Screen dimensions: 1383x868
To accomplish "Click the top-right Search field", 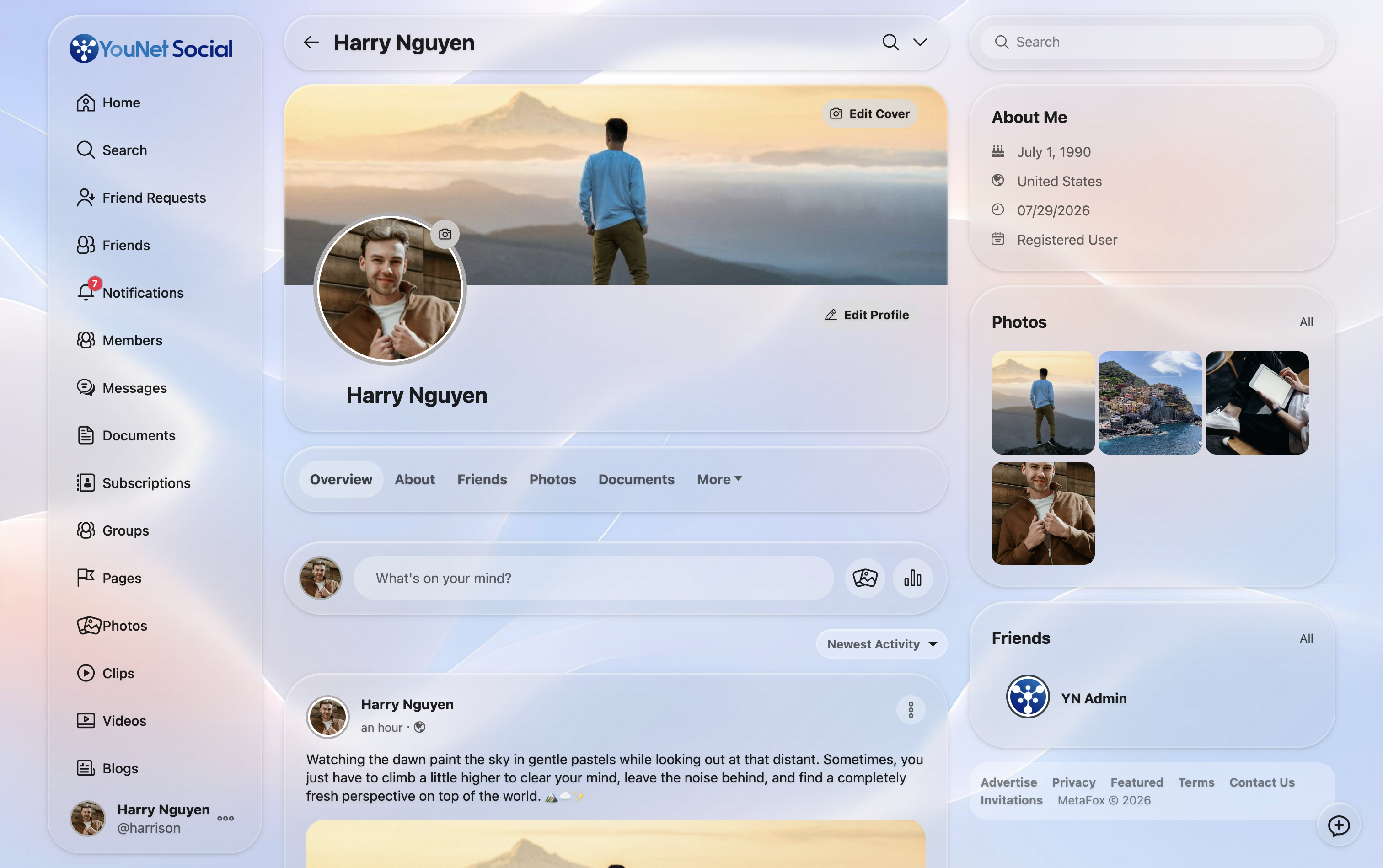I will point(1152,42).
